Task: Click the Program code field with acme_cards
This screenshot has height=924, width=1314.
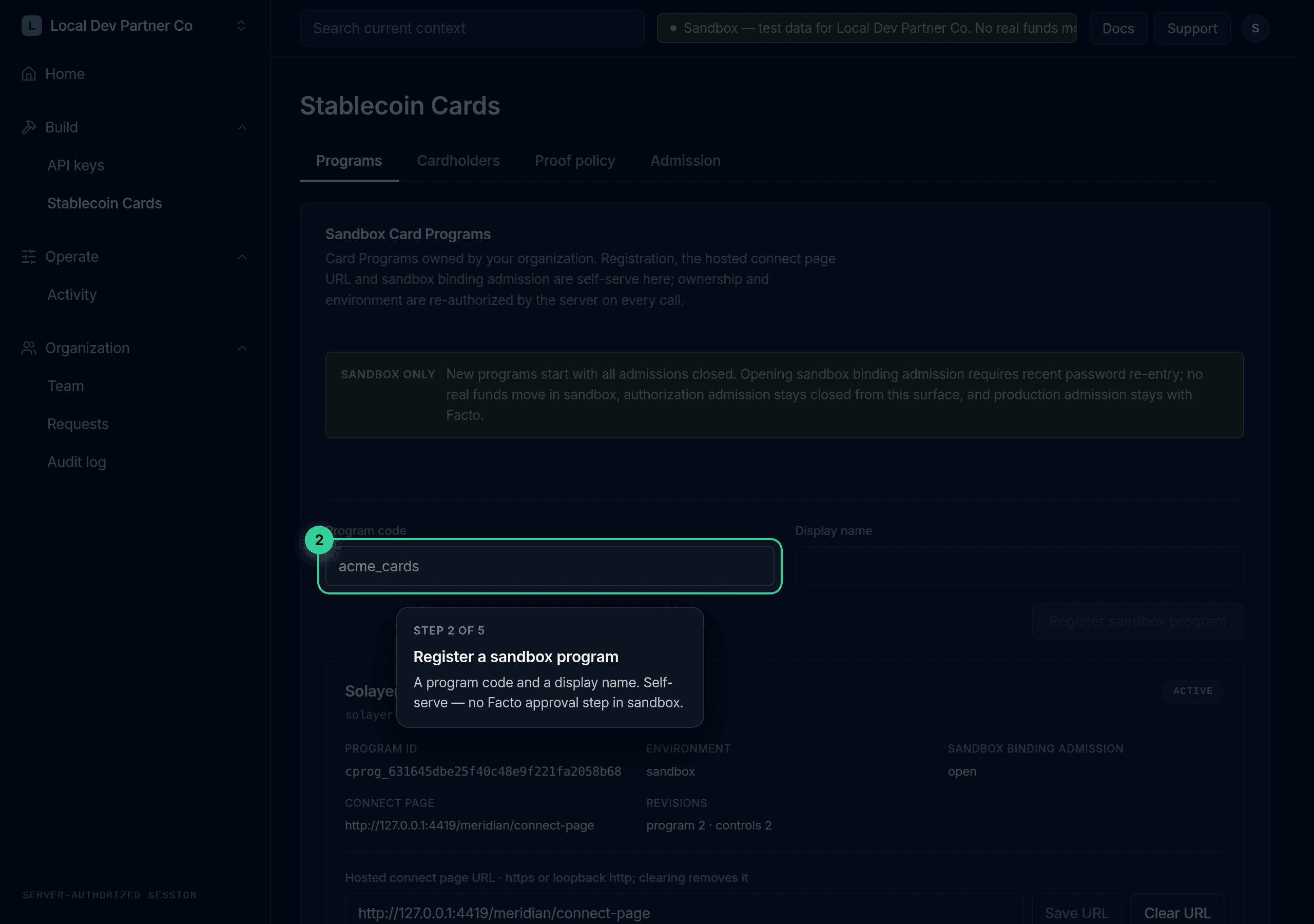Action: [549, 566]
